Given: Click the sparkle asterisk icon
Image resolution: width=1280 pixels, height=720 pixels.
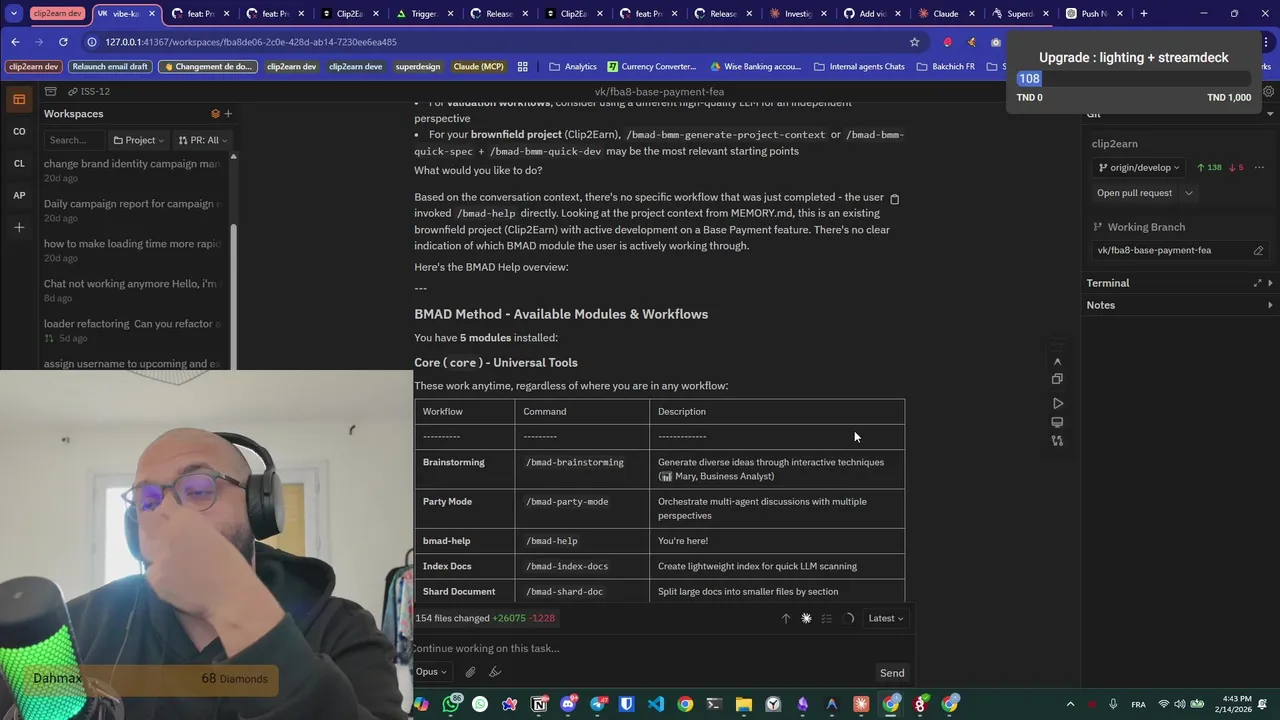Looking at the screenshot, I should click(806, 618).
